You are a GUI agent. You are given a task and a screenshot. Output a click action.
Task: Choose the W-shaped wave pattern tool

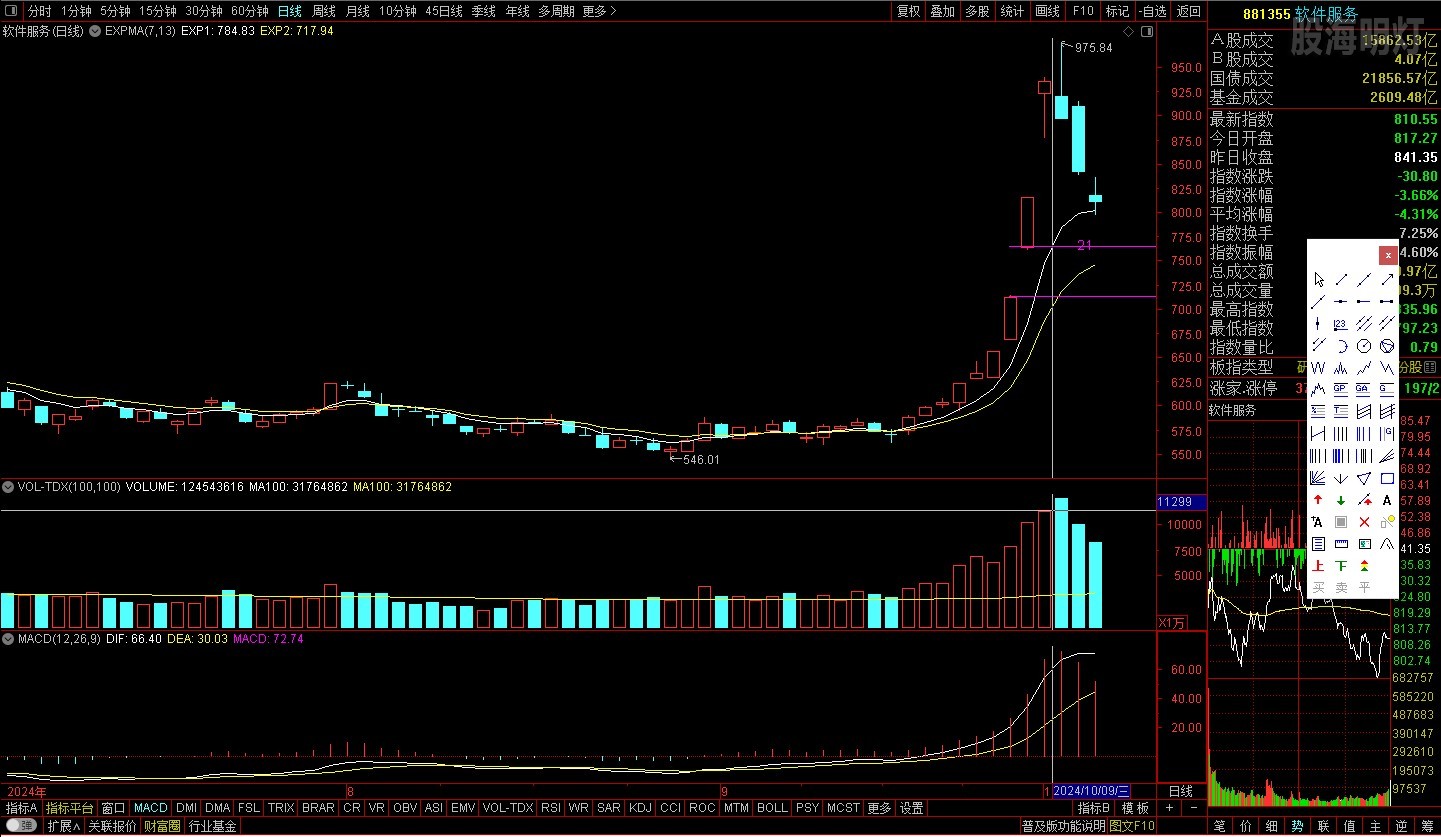pos(1317,367)
